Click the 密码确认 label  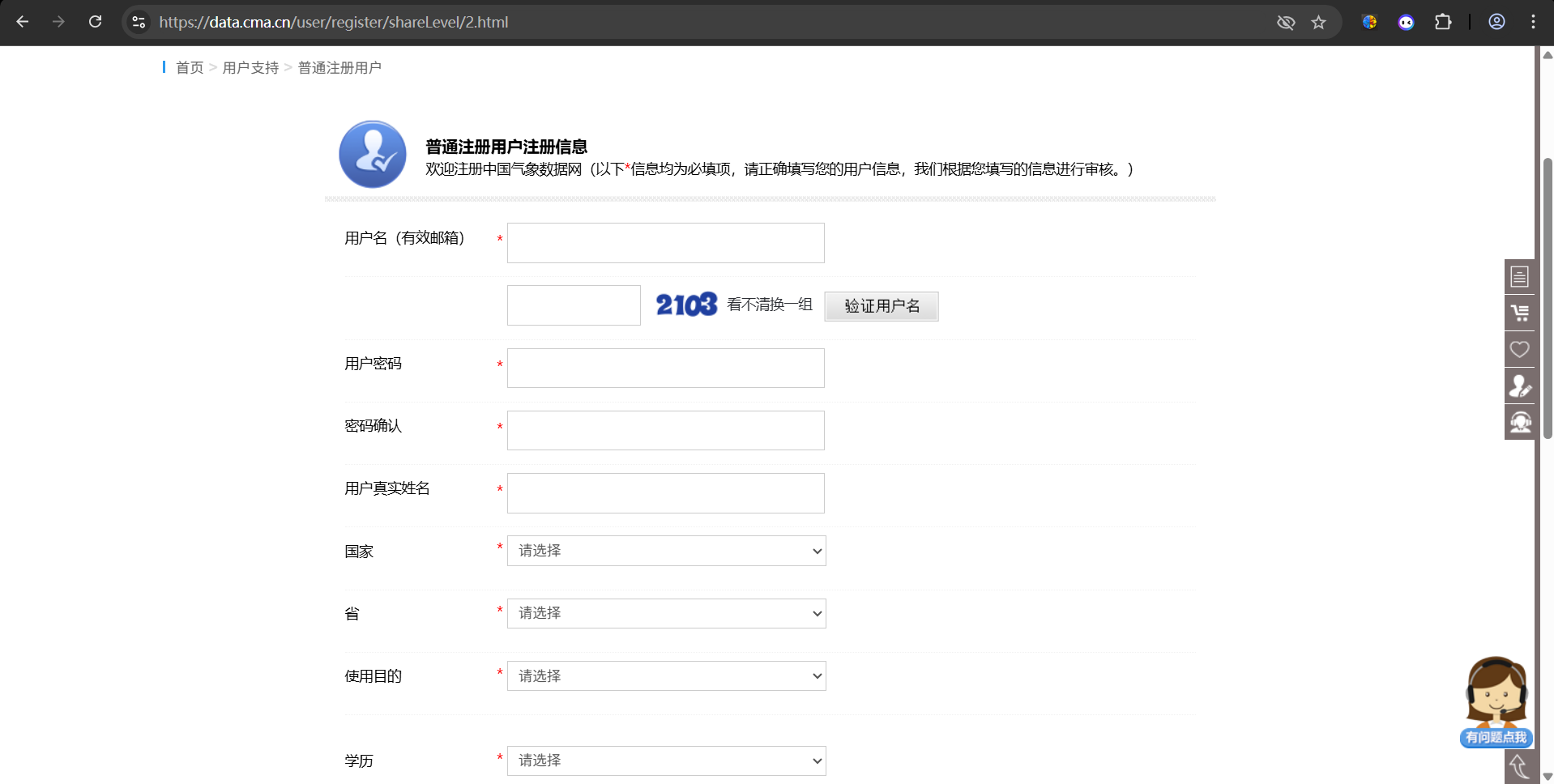click(373, 426)
